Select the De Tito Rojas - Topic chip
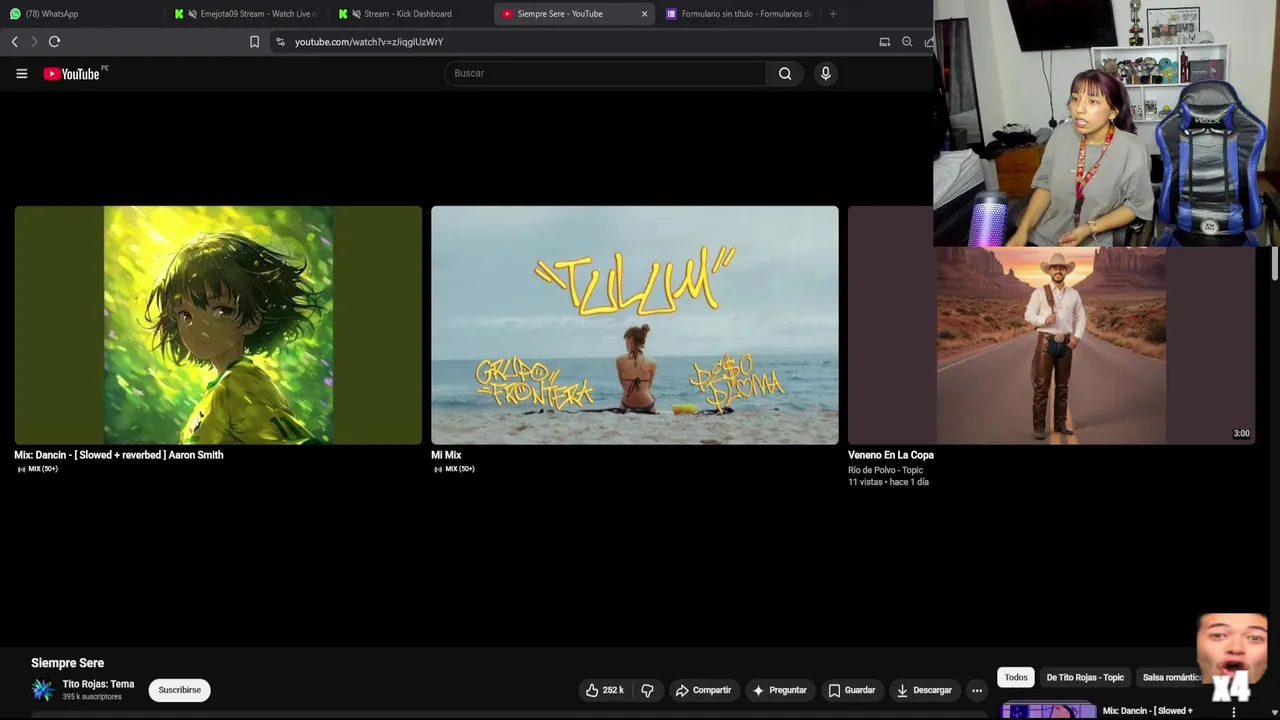 1085,677
